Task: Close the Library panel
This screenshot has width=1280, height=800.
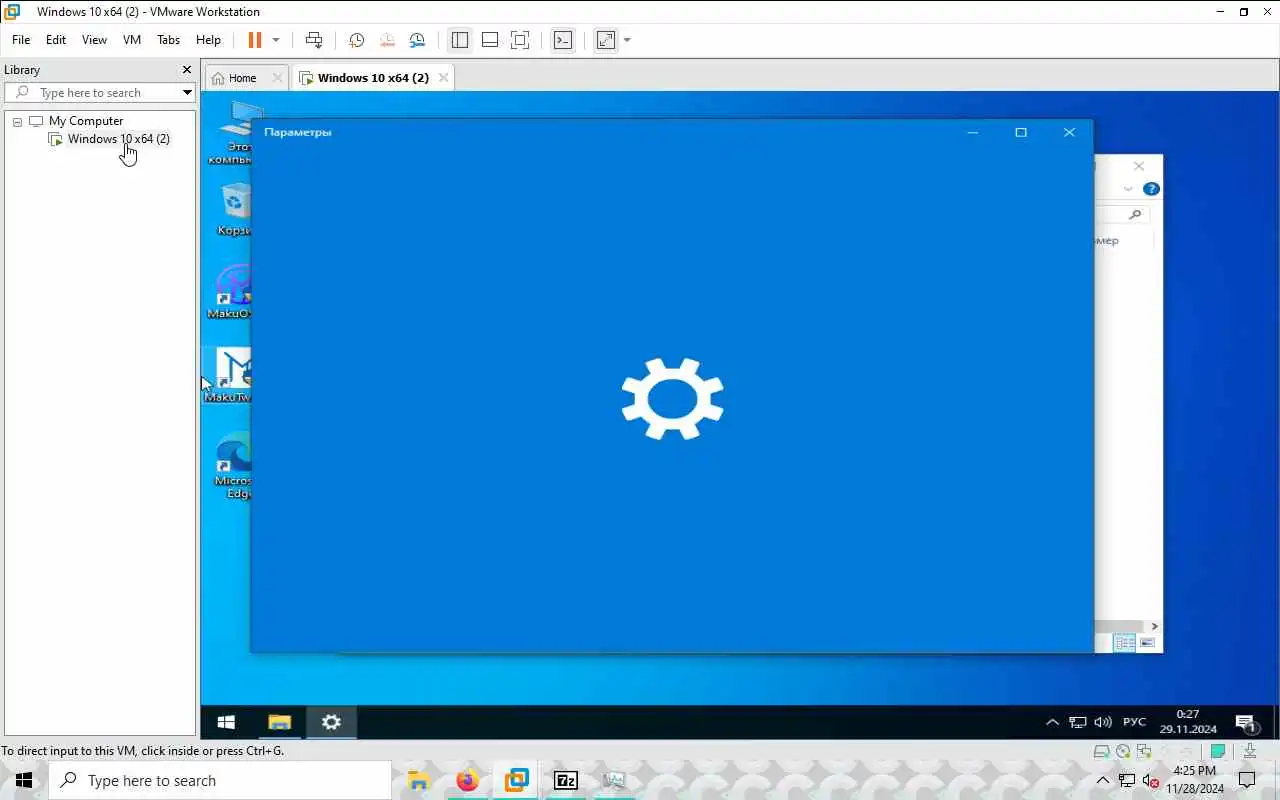Action: click(186, 70)
